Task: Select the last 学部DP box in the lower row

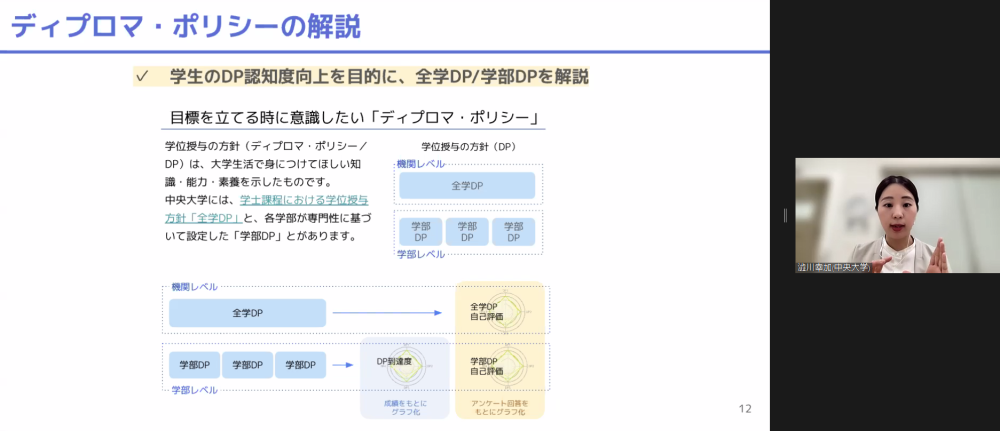Action: click(x=300, y=365)
